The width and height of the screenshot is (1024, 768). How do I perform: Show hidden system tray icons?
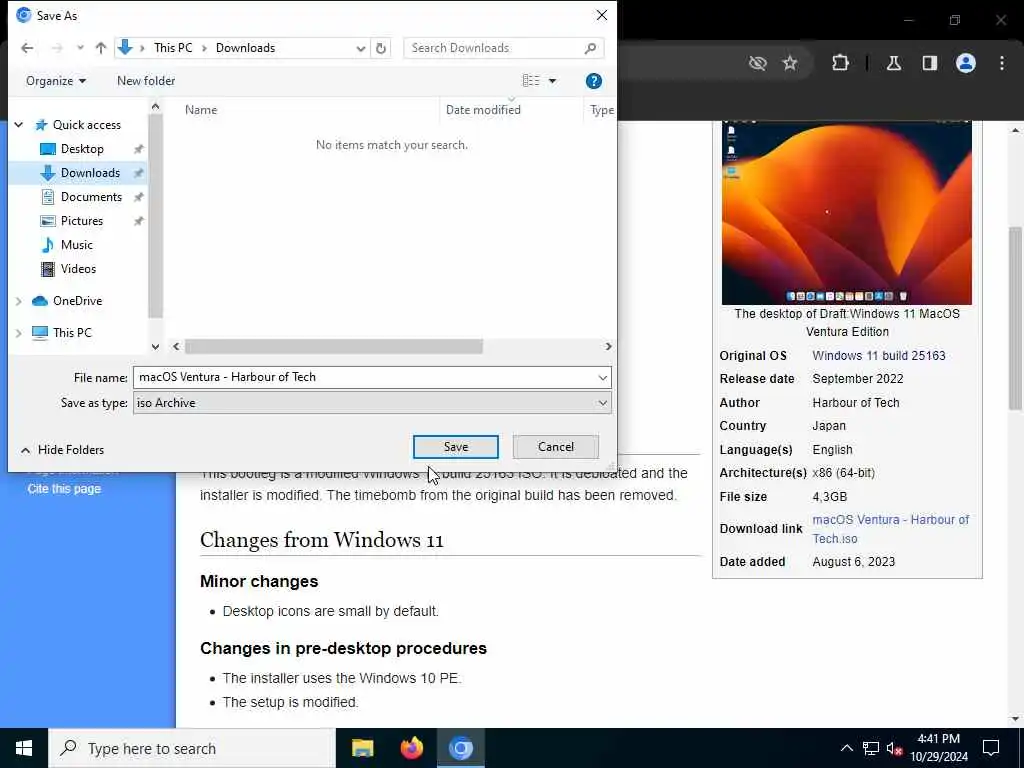(x=846, y=748)
